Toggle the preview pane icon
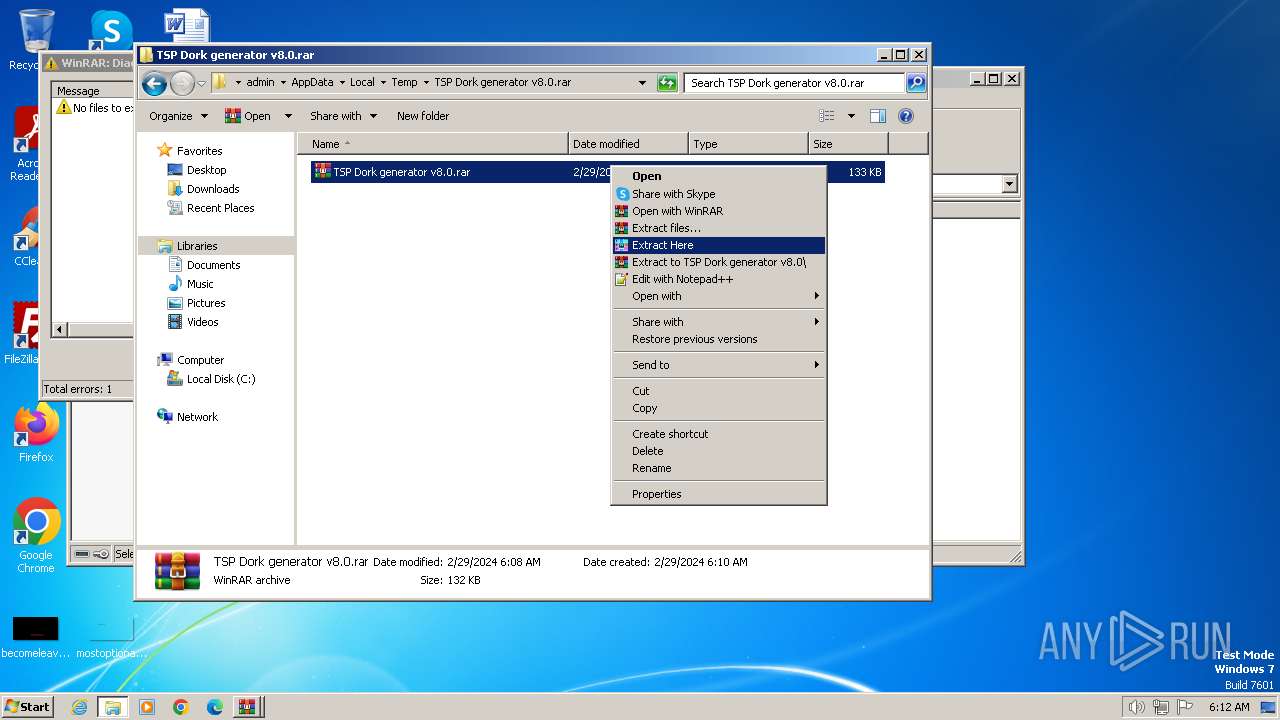This screenshot has height=720, width=1280. point(877,116)
